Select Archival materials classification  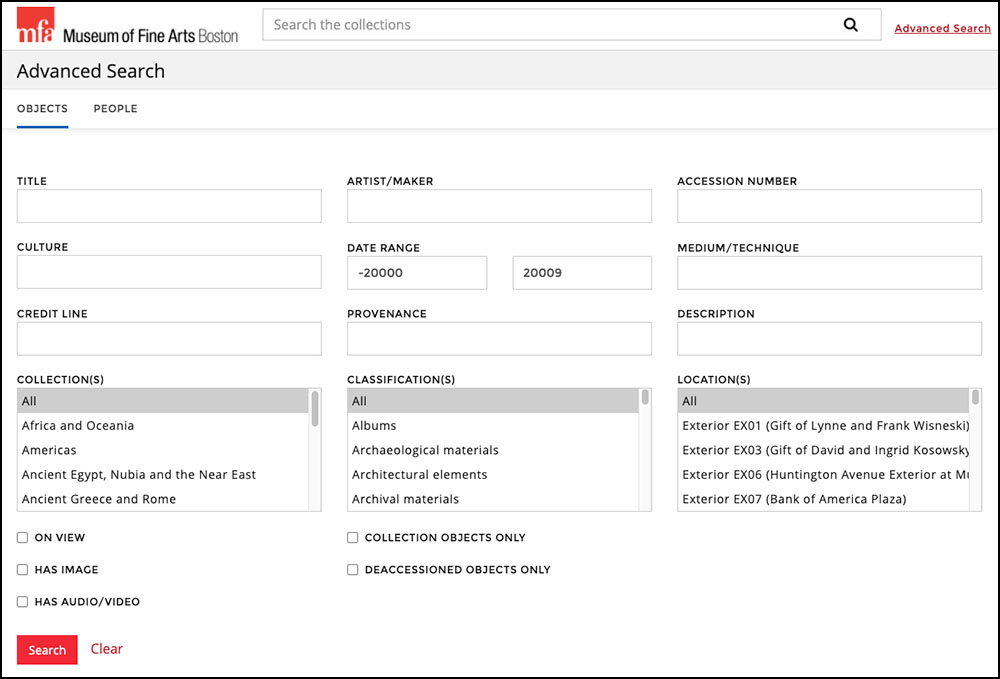tap(404, 498)
